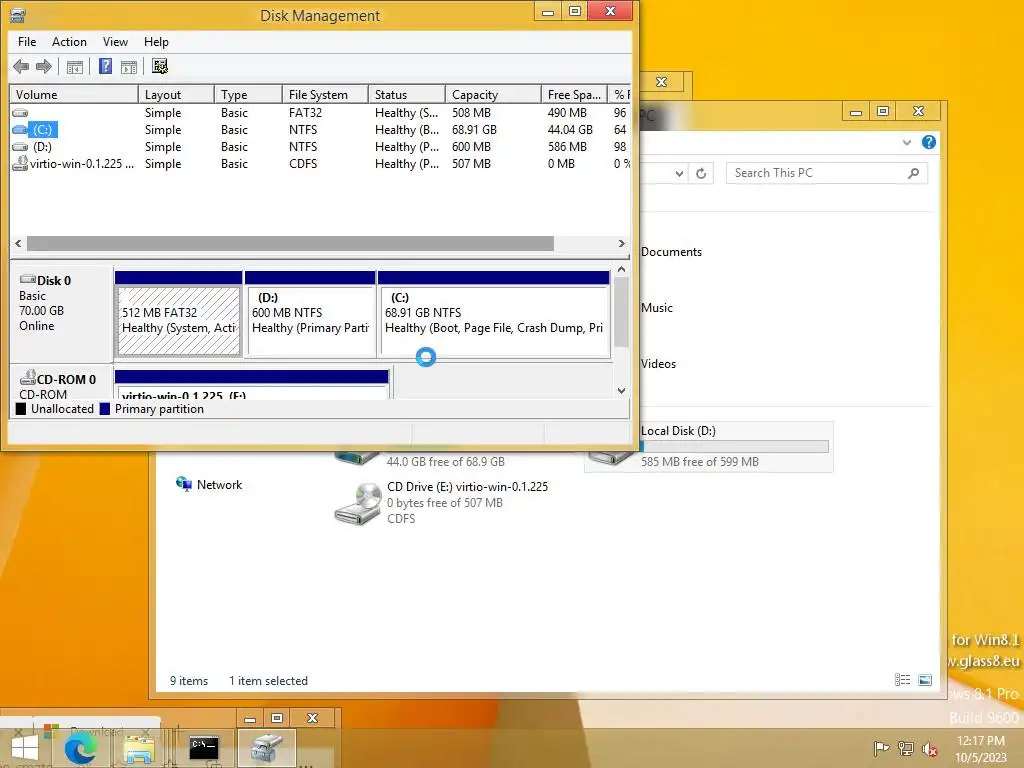Click the horizontal scrollbar right arrow in volume list
Screen dimensions: 1024x768
(x=621, y=244)
